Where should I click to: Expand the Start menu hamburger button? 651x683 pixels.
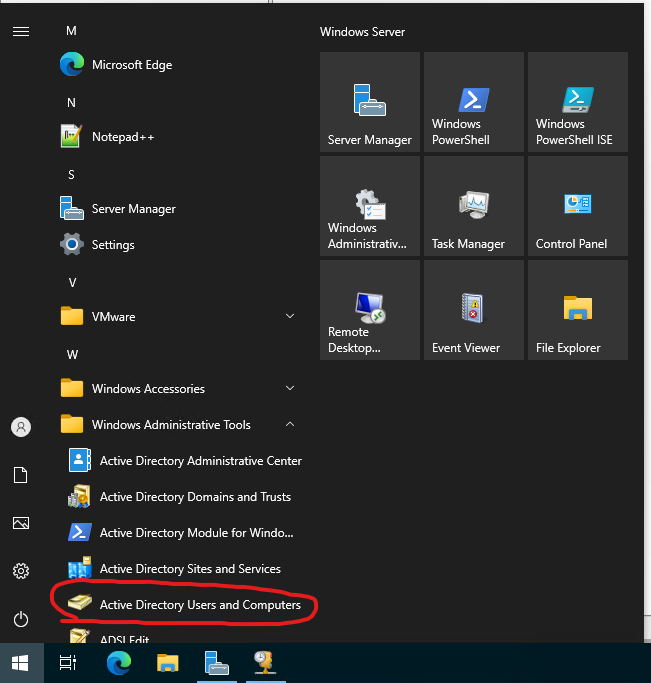21,32
